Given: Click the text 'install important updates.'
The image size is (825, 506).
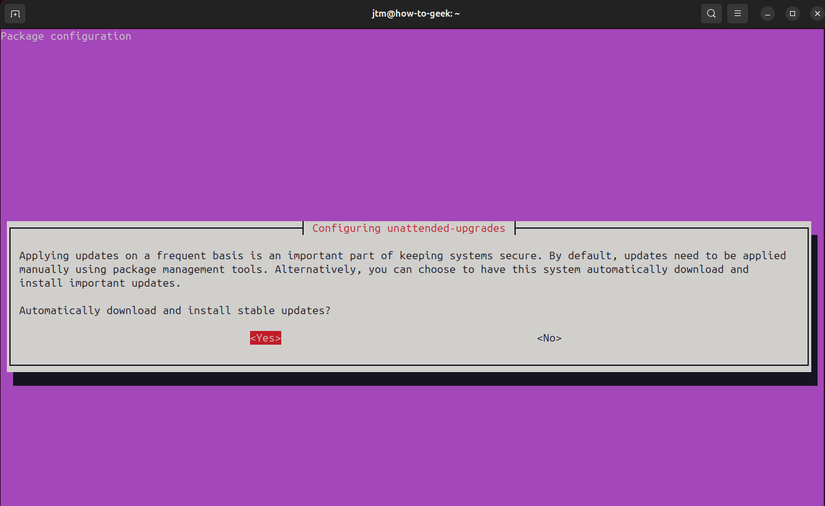Looking at the screenshot, I should click(100, 283).
